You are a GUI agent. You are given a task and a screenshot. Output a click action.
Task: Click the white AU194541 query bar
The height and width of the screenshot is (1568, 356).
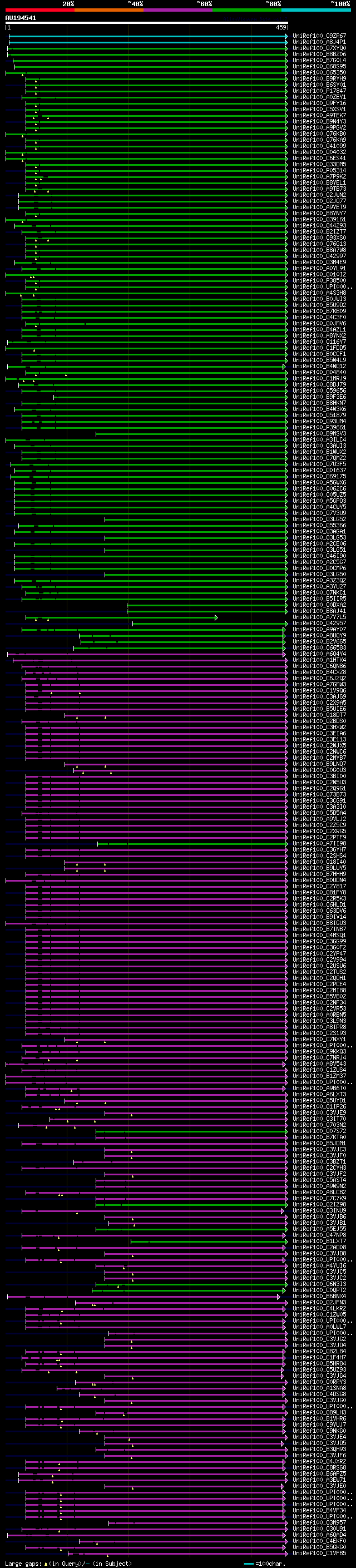(x=147, y=22)
